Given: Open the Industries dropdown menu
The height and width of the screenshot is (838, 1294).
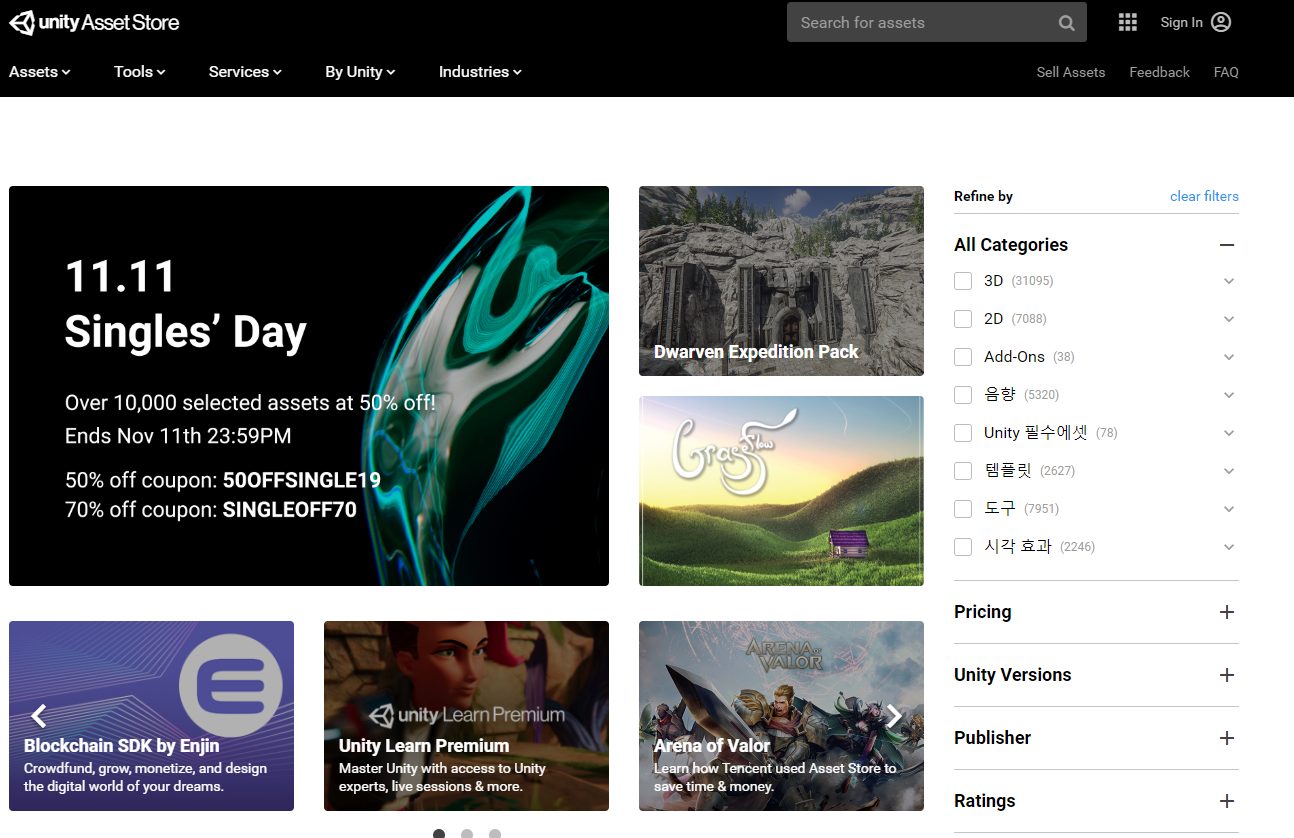Looking at the screenshot, I should click(x=480, y=72).
